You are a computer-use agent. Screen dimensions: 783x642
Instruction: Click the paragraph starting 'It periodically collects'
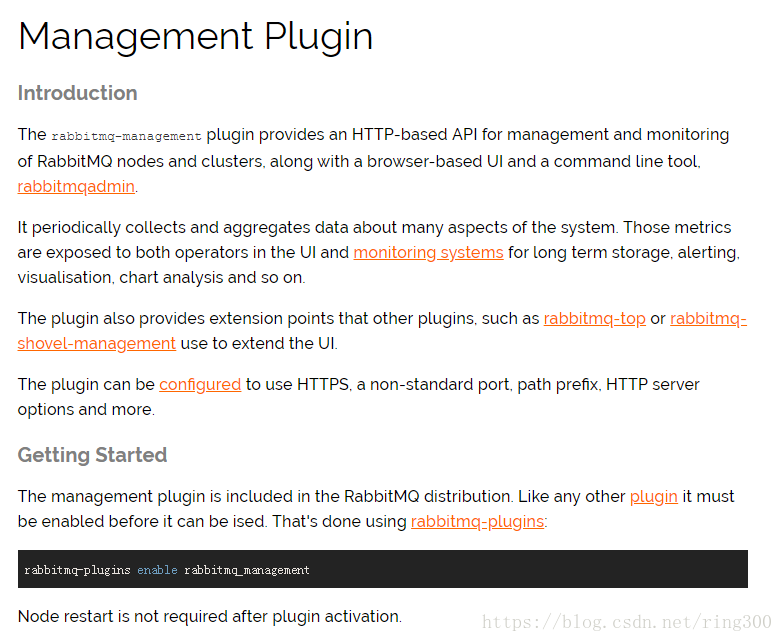coord(379,253)
